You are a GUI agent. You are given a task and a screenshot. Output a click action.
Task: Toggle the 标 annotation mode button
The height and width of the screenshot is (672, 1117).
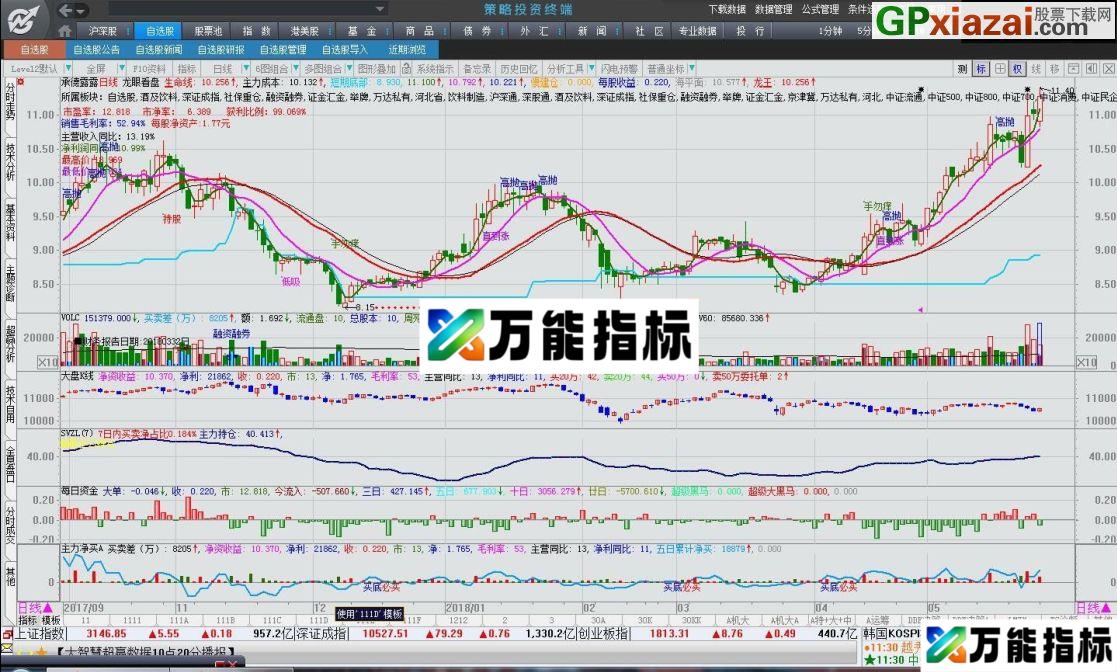(x=981, y=69)
